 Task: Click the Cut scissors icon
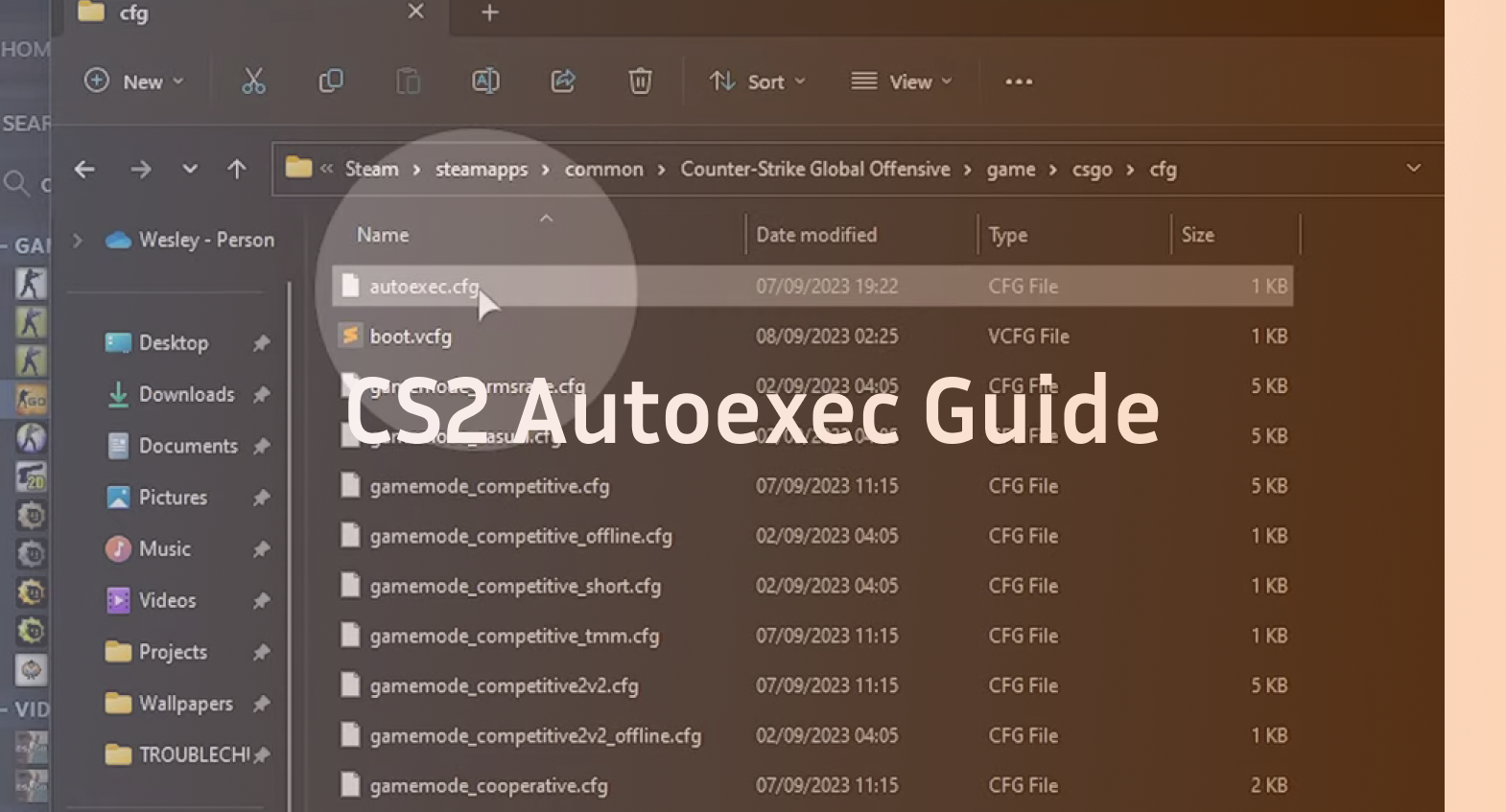253,81
